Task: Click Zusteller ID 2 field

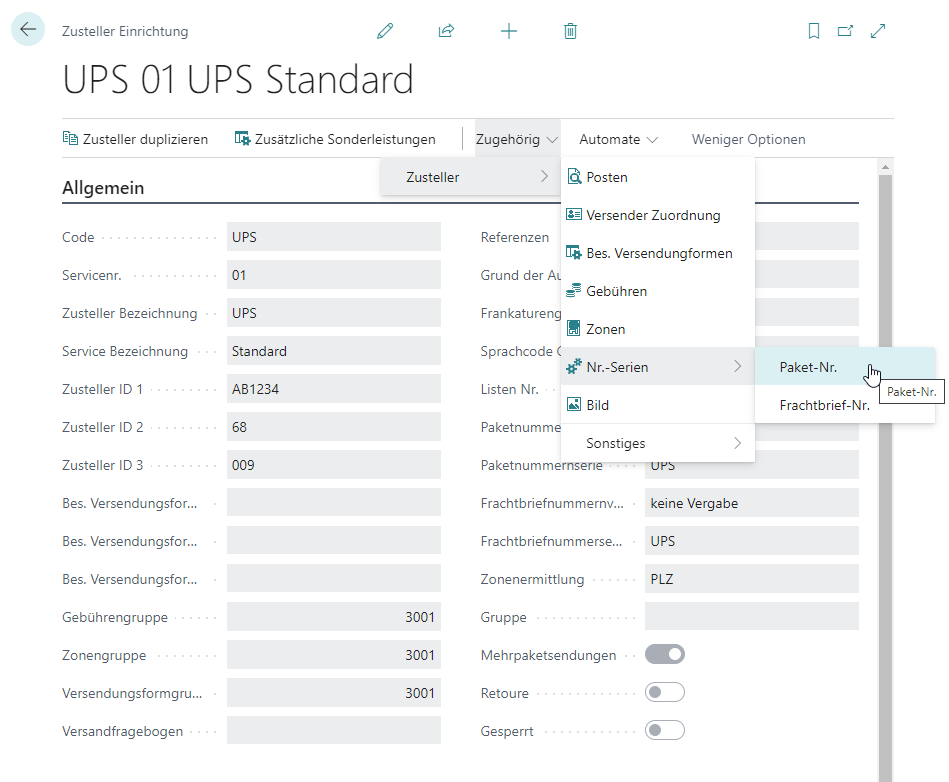Action: click(333, 427)
